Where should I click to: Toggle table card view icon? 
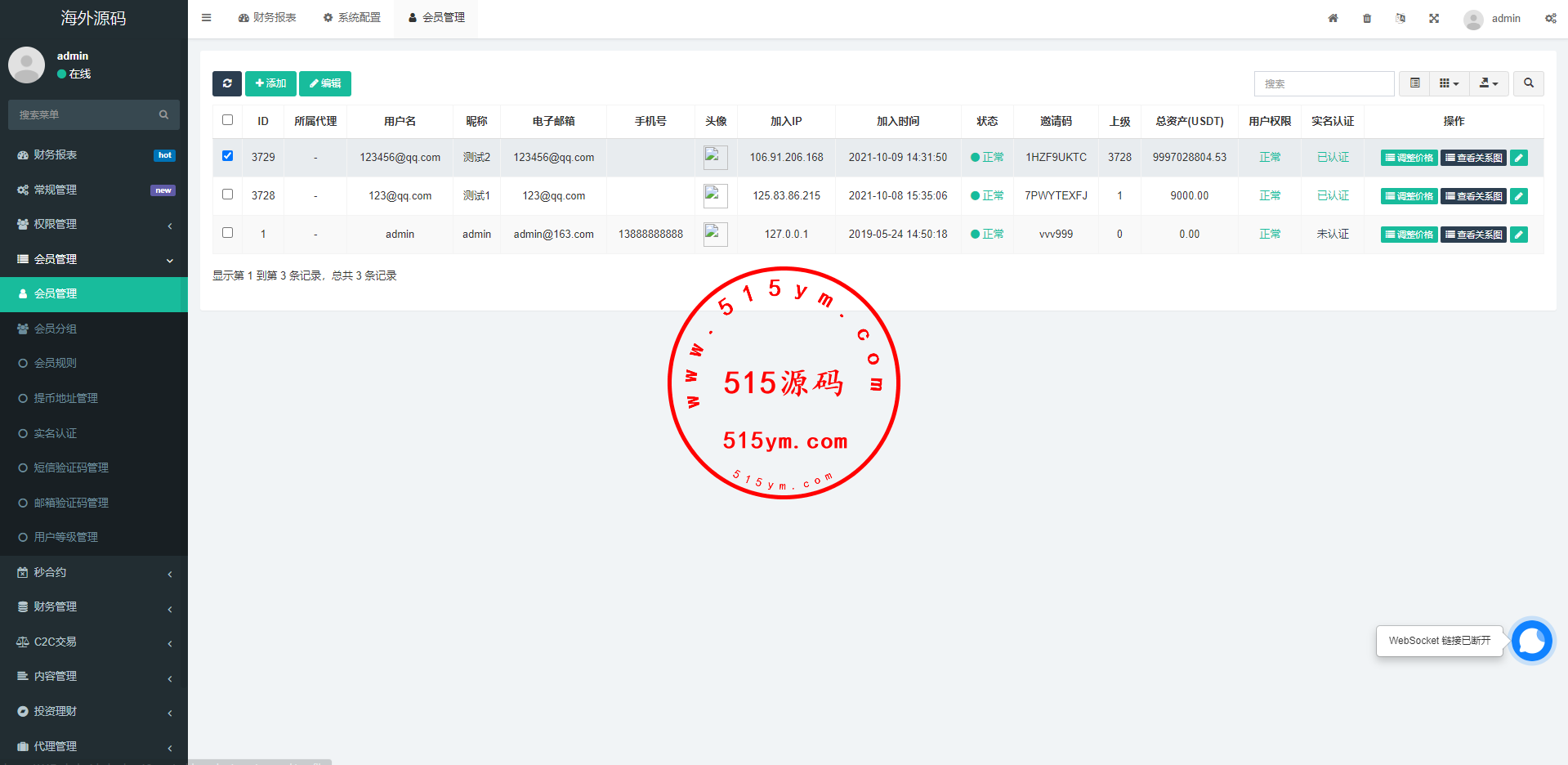tap(1414, 83)
